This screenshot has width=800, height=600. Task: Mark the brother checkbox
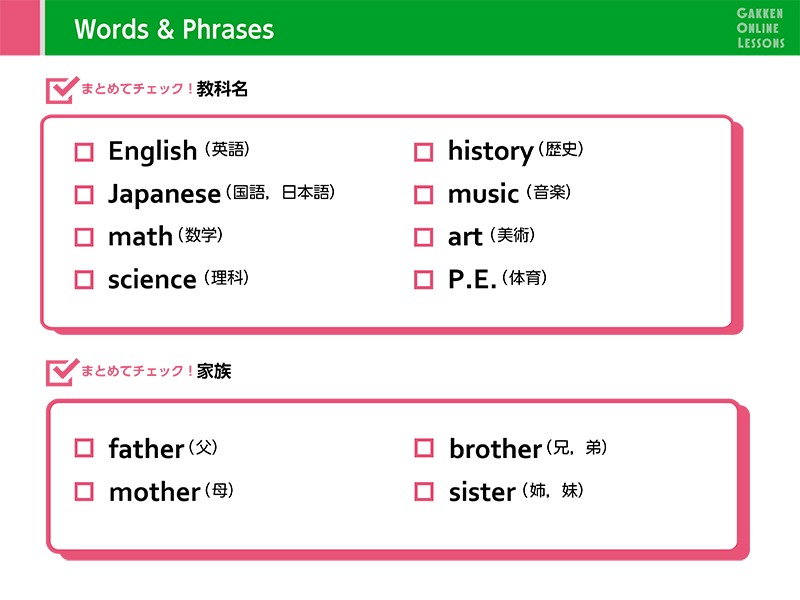(x=423, y=448)
